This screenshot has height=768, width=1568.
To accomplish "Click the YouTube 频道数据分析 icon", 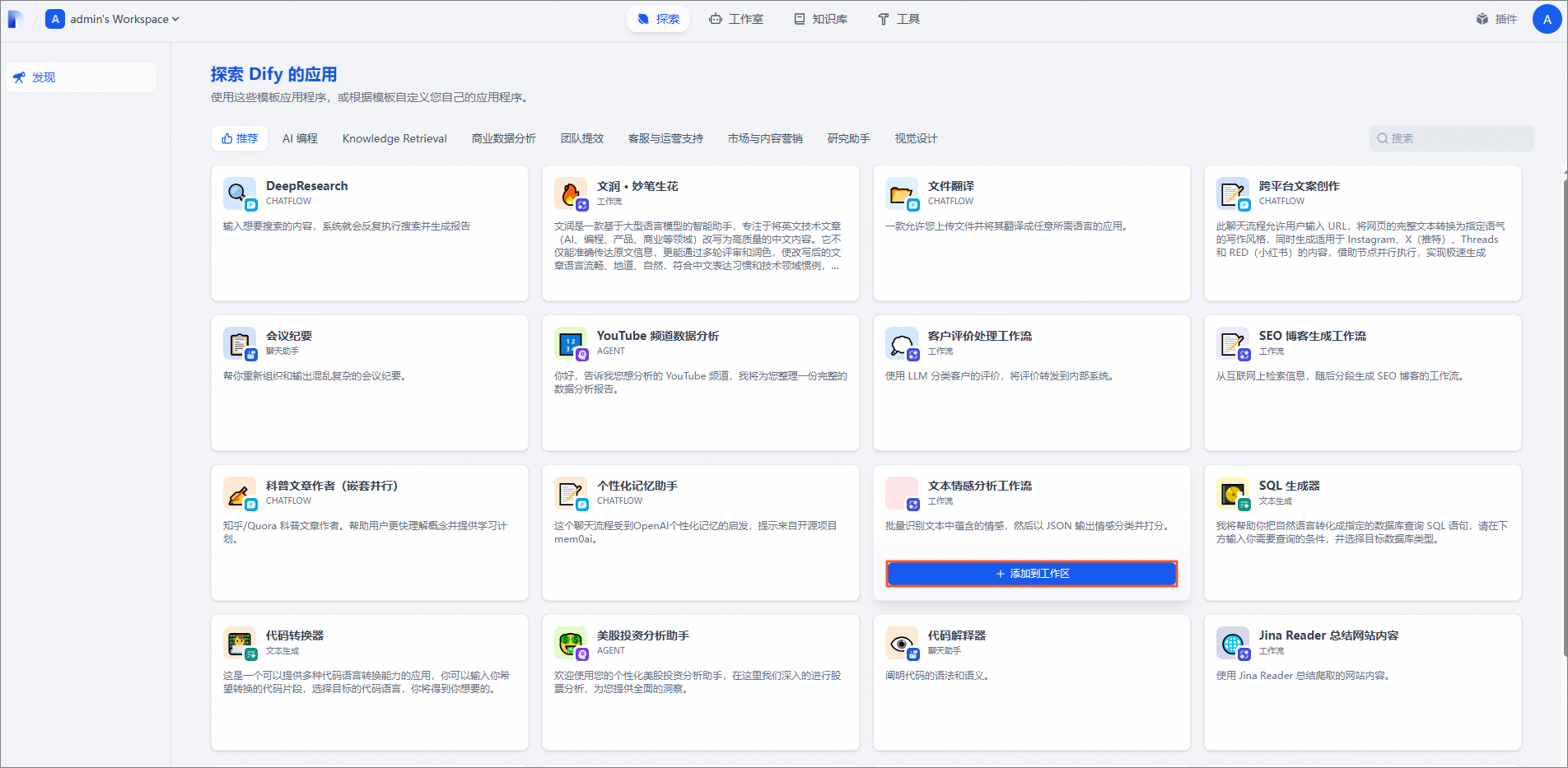I will (570, 343).
